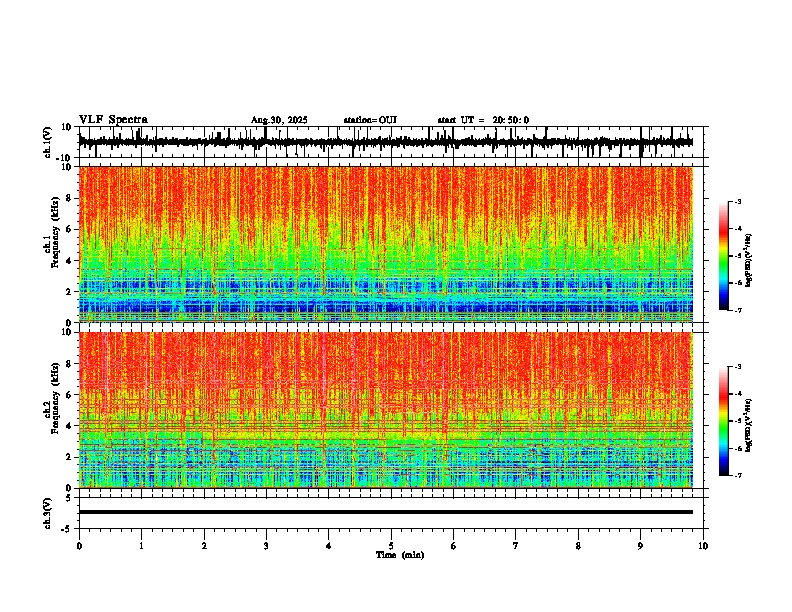This screenshot has height=612, width=792.
Task: Select the "4" kHz tick on ch.2 spectrogram
Action: coord(70,426)
